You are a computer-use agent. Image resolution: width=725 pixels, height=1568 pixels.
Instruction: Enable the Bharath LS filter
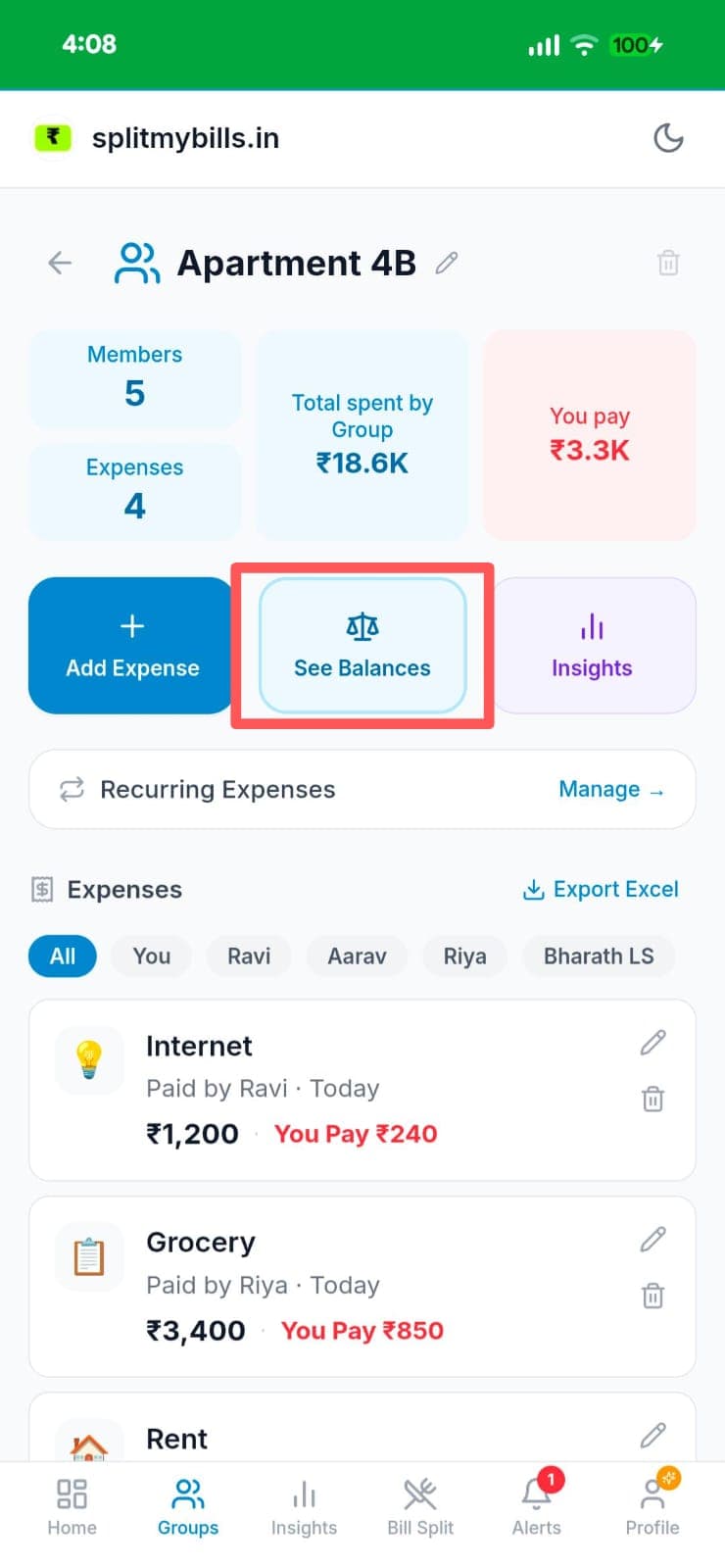599,955
